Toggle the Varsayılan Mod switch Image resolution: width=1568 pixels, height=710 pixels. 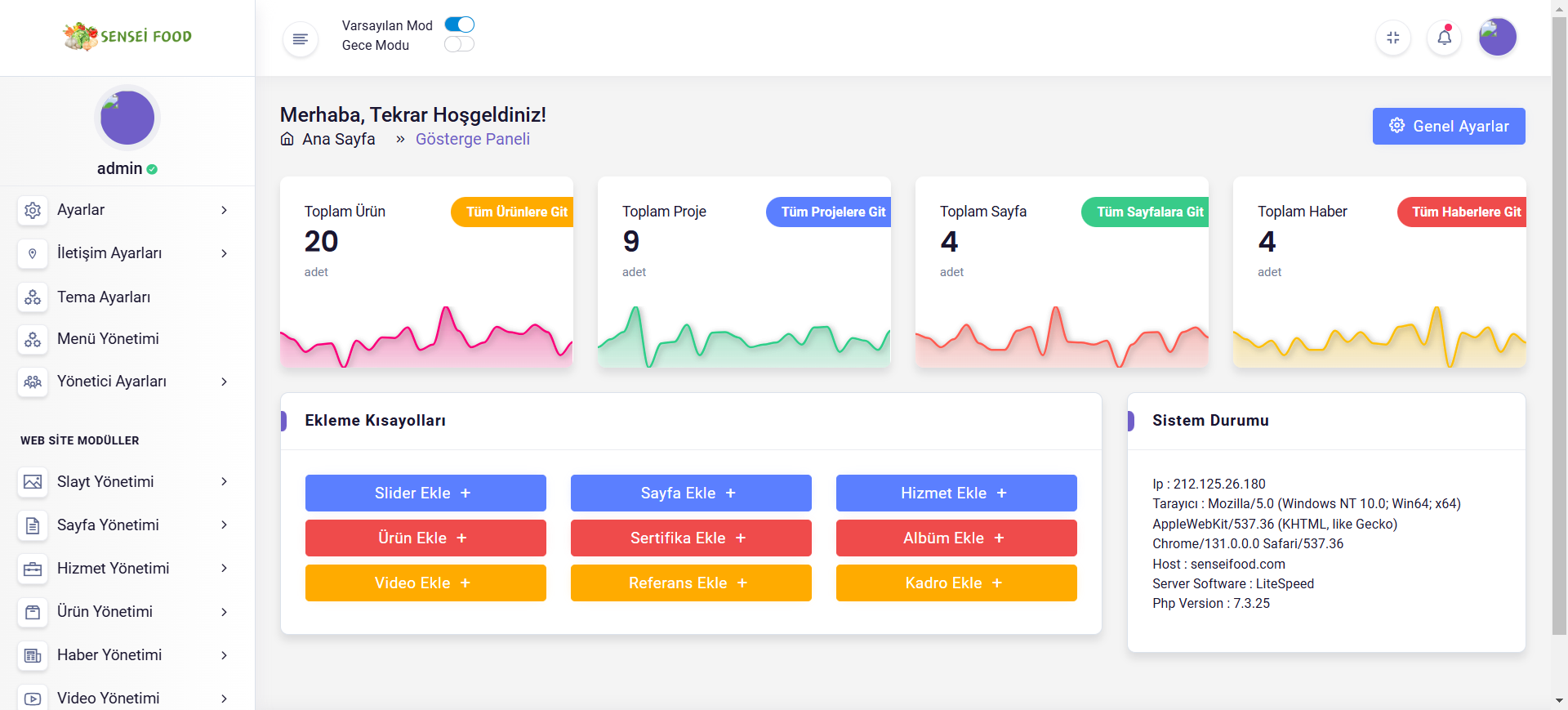pyautogui.click(x=459, y=25)
